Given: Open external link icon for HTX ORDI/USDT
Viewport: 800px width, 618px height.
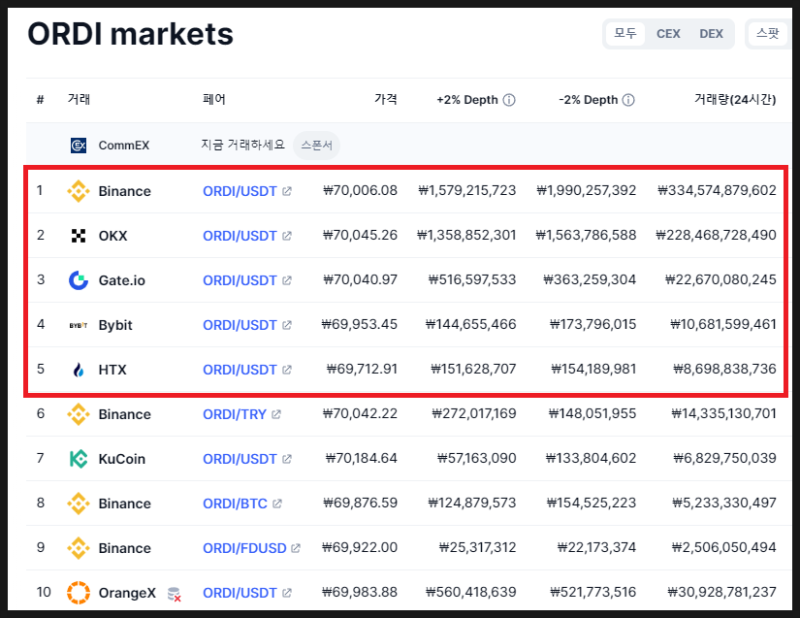Looking at the screenshot, I should pyautogui.click(x=287, y=369).
